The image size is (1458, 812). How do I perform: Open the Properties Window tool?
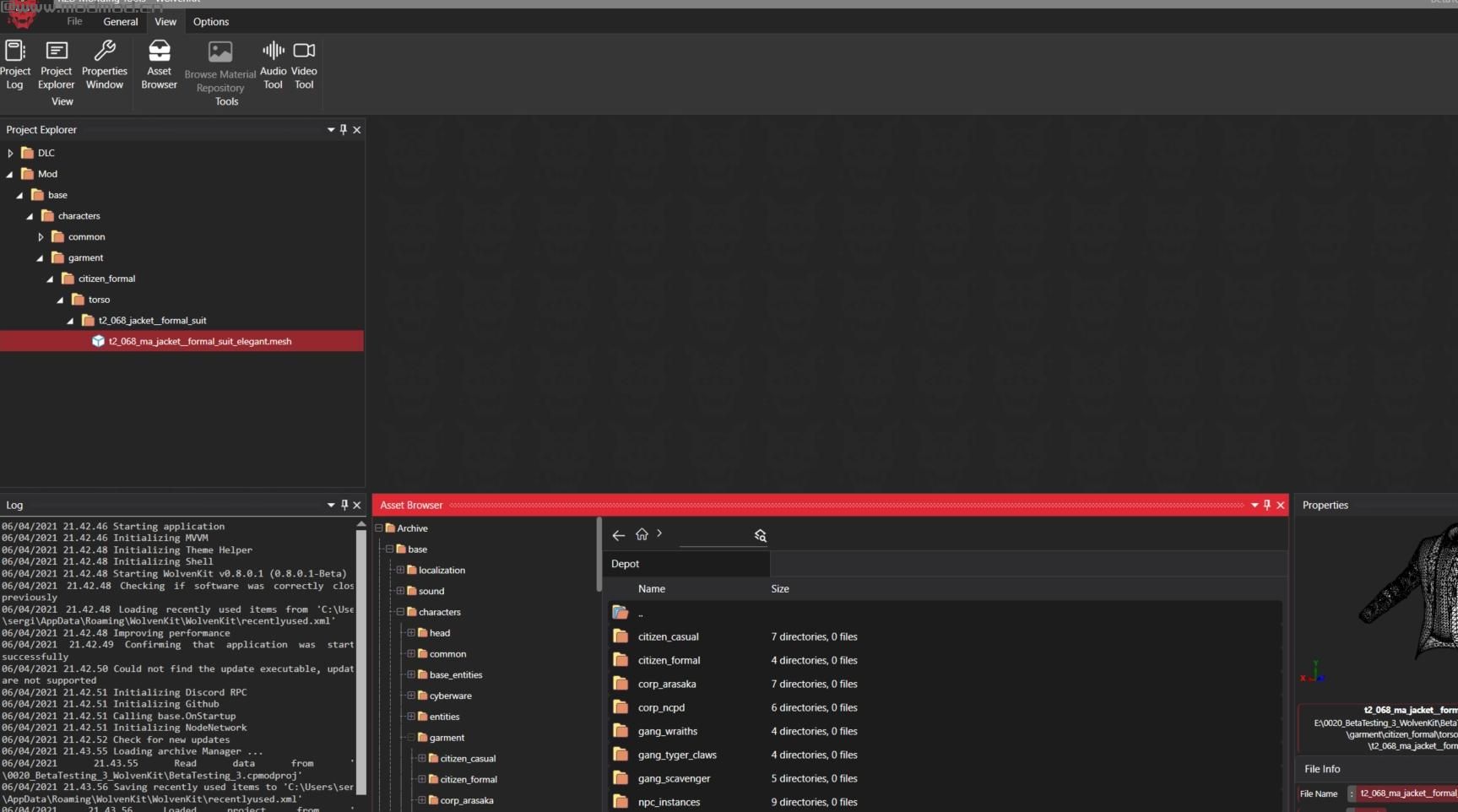tap(105, 64)
